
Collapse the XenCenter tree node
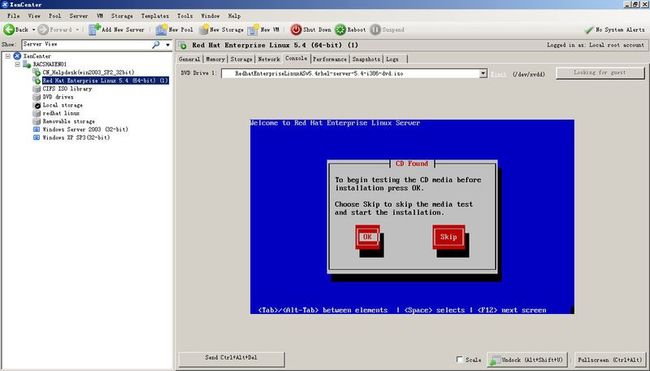7,56
